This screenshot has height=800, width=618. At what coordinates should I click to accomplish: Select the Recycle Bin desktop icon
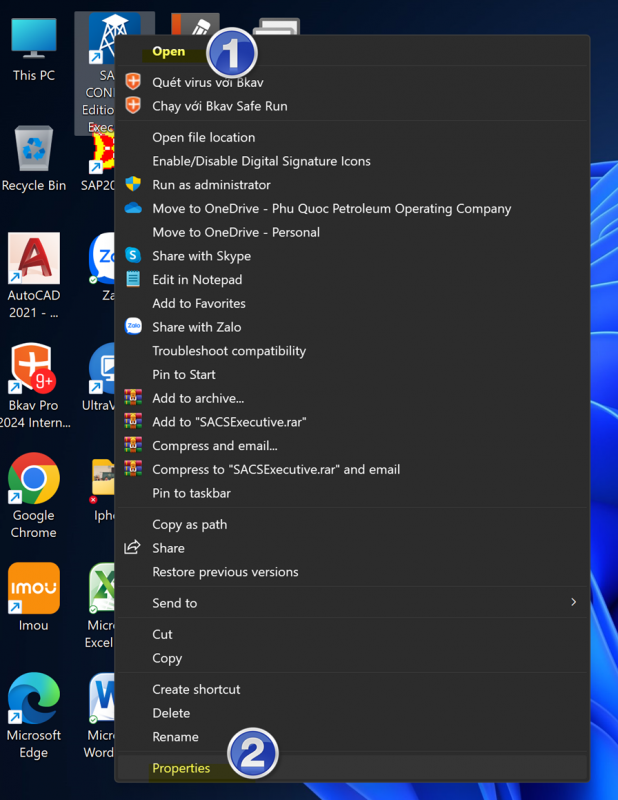click(x=34, y=159)
